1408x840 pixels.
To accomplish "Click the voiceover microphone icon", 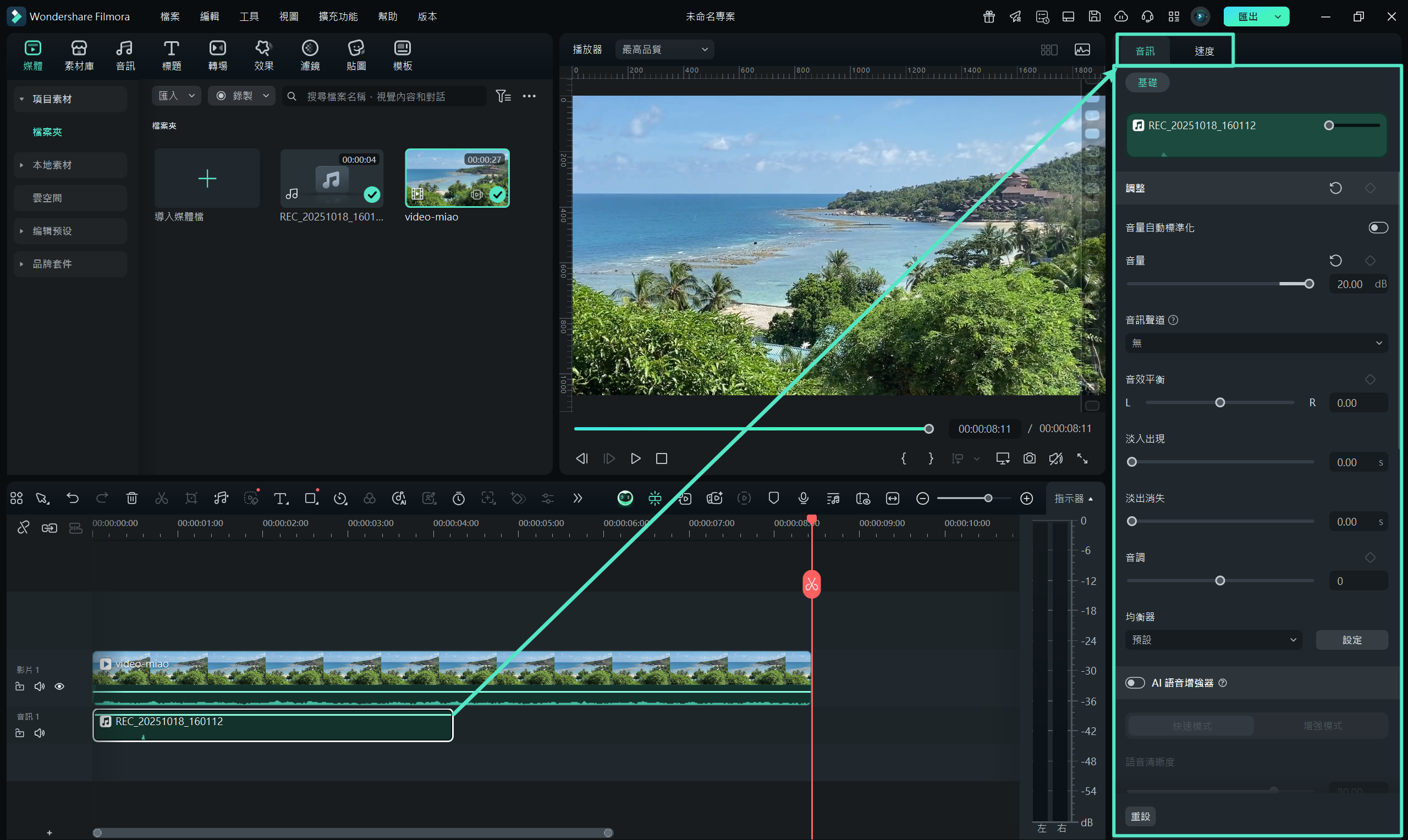I will pyautogui.click(x=803, y=498).
